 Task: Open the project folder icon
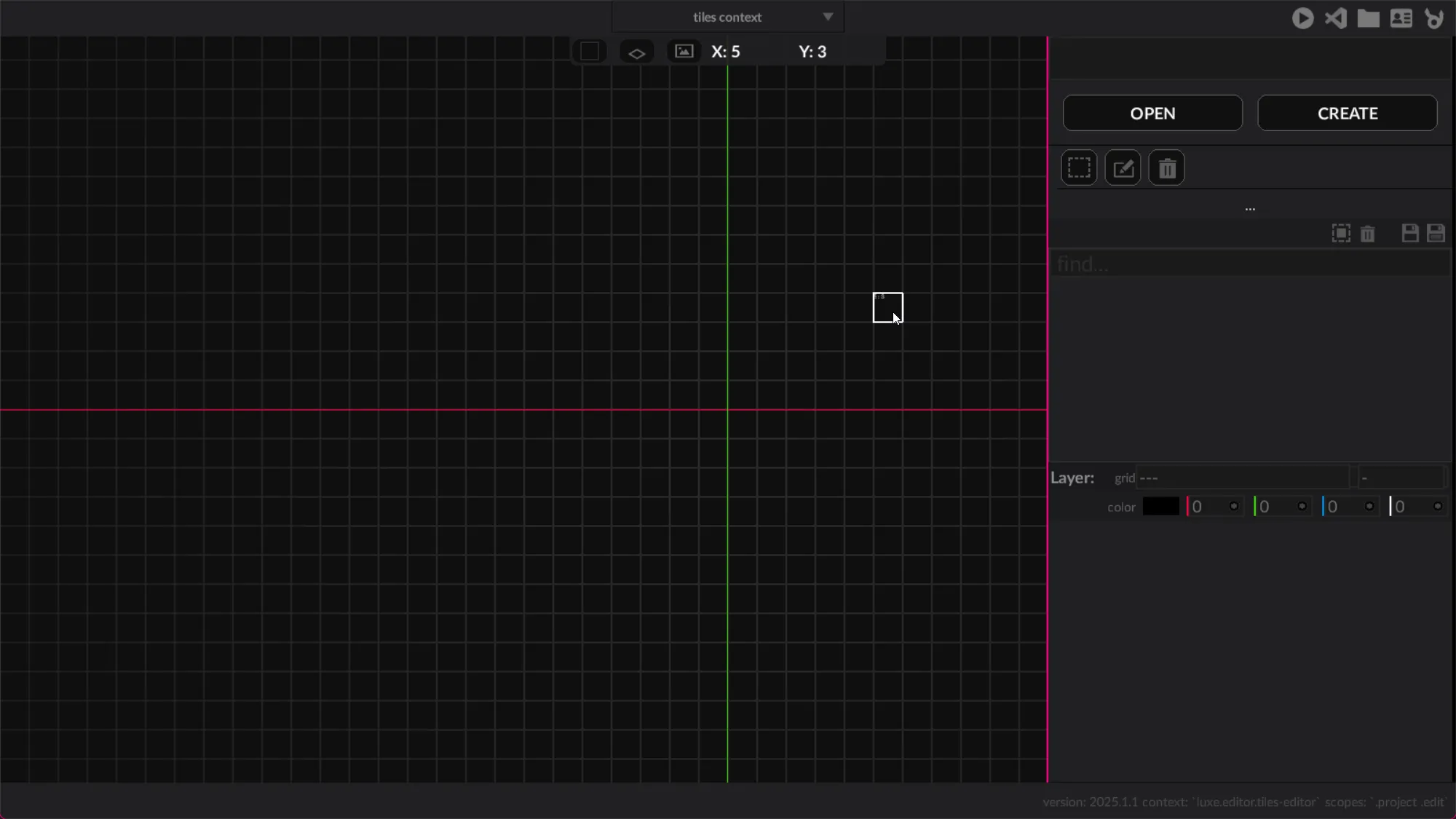(1368, 18)
